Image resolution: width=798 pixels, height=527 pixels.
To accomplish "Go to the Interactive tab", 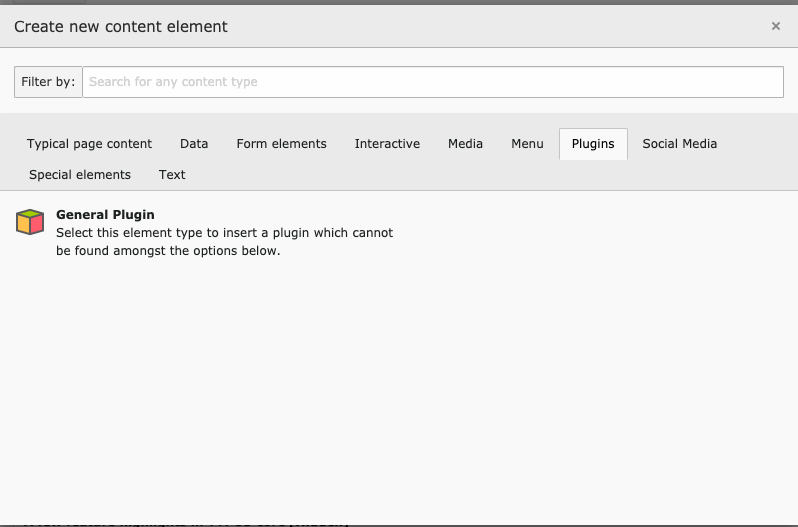I will [x=387, y=144].
